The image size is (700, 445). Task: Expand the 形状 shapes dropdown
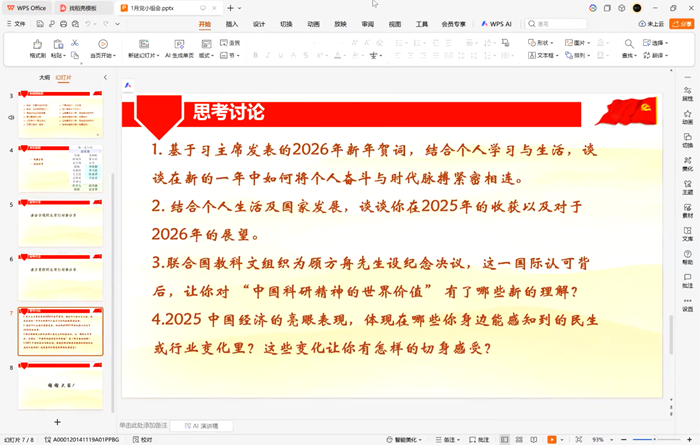pos(542,43)
